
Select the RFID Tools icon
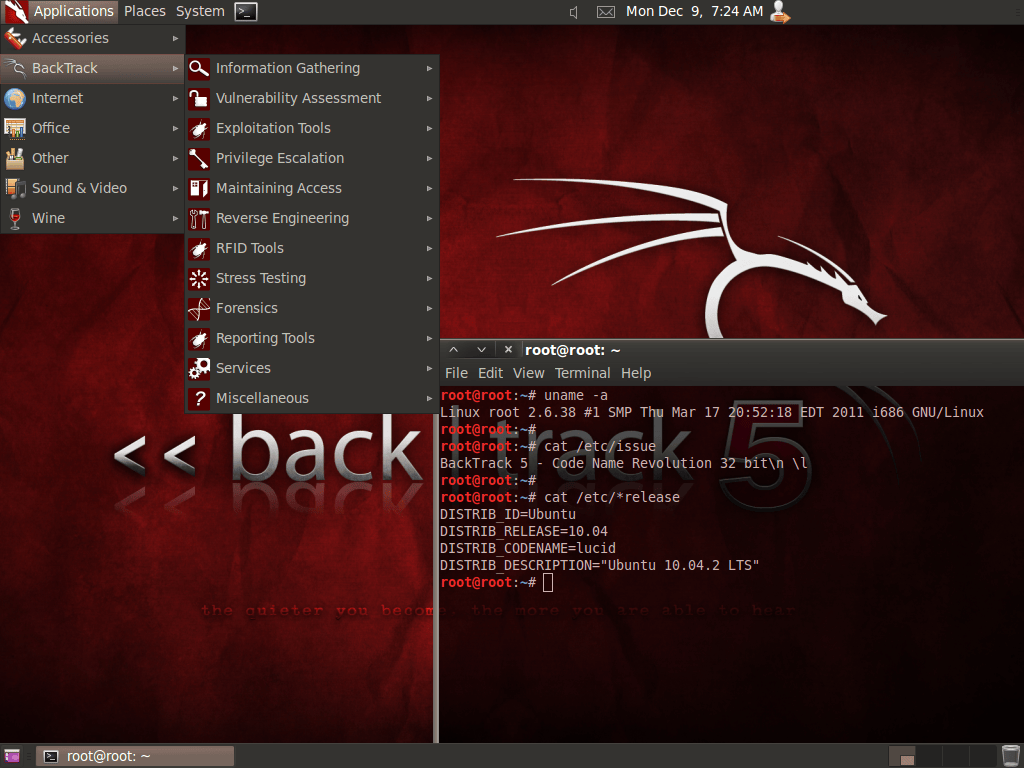coord(199,248)
